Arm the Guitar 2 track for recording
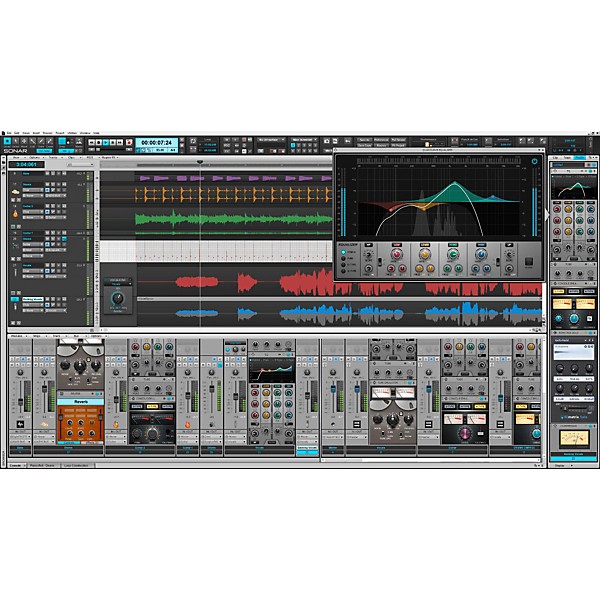 (59, 206)
